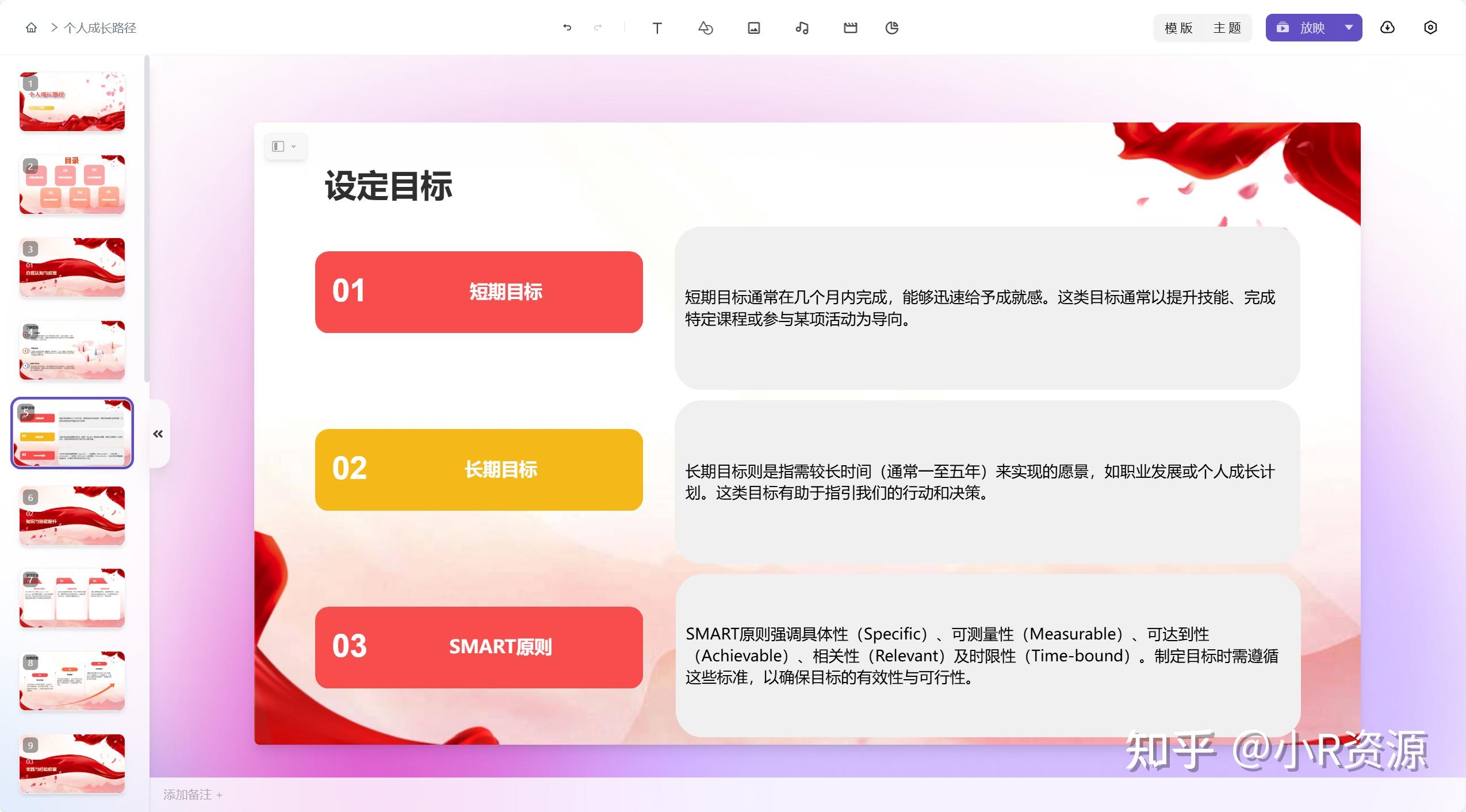
Task: Select the shape drawing tool
Action: pos(706,27)
